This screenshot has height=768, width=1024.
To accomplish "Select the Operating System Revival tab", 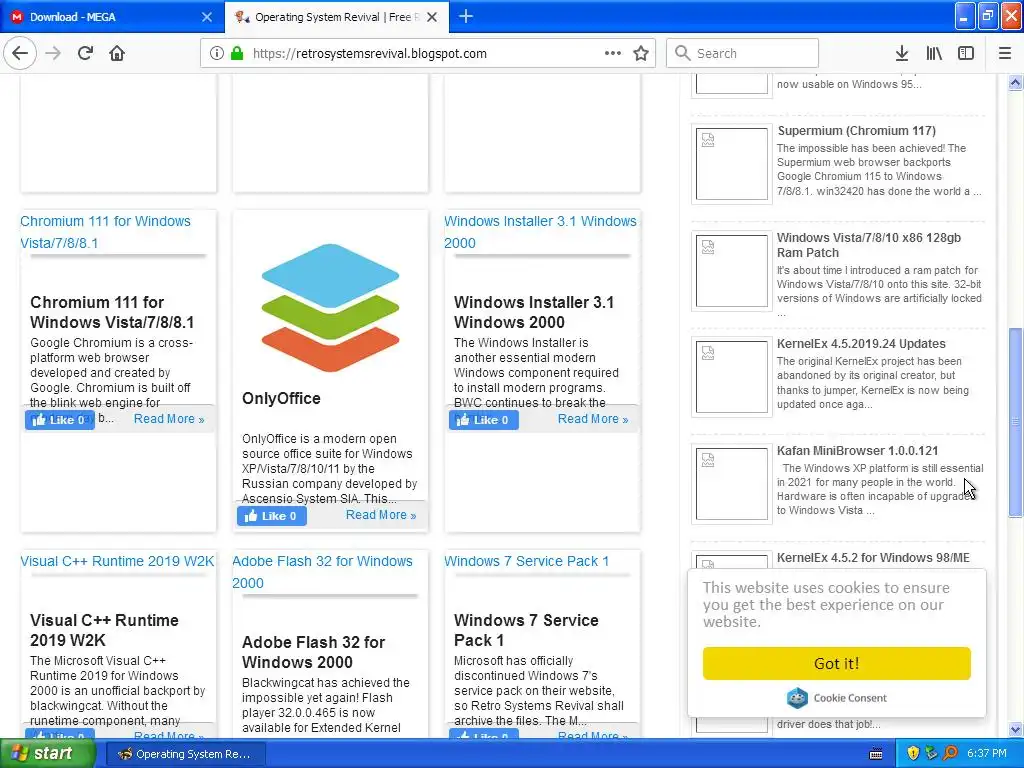I will point(337,17).
